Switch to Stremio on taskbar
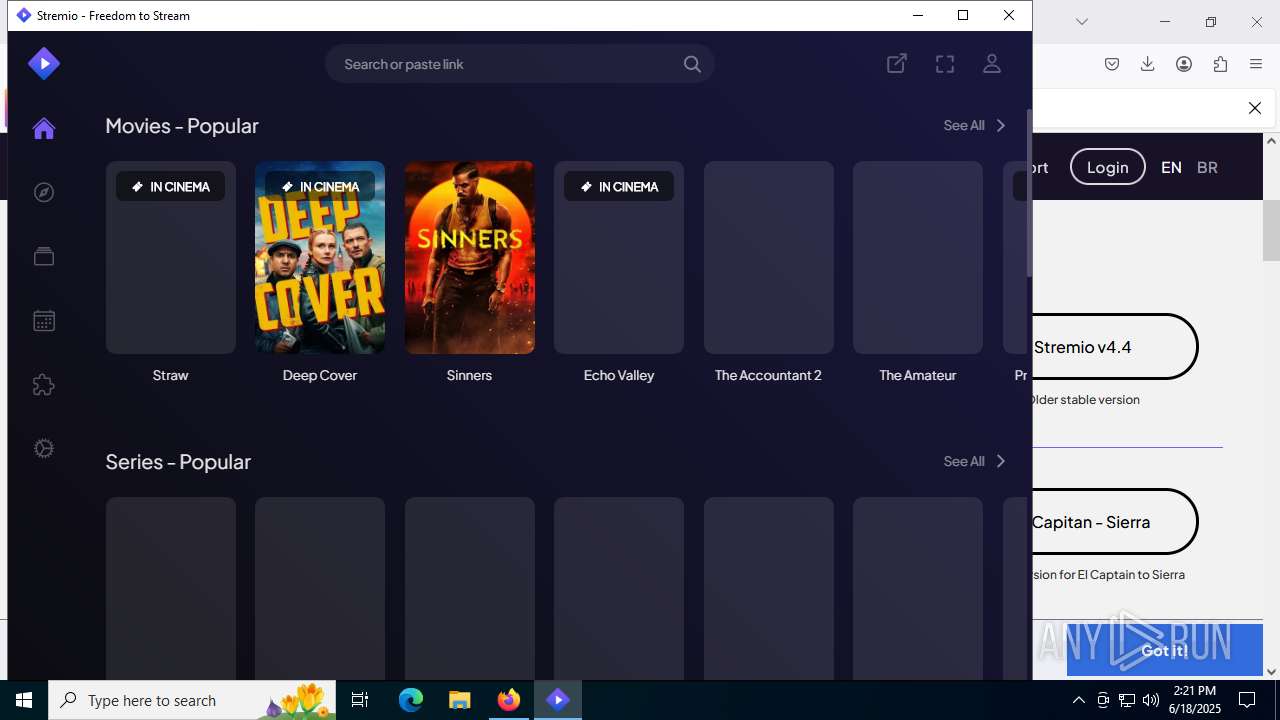 tap(558, 700)
